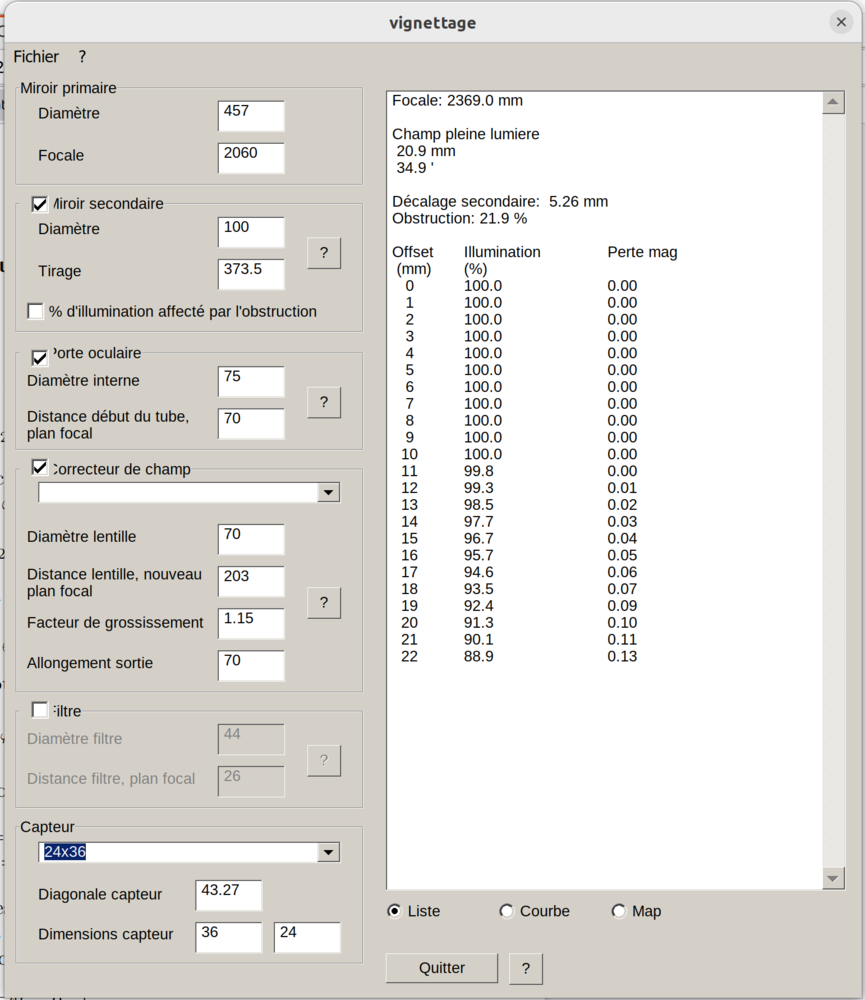The image size is (865, 1000).
Task: Open help for the Miroir secondaire section
Action: [323, 253]
